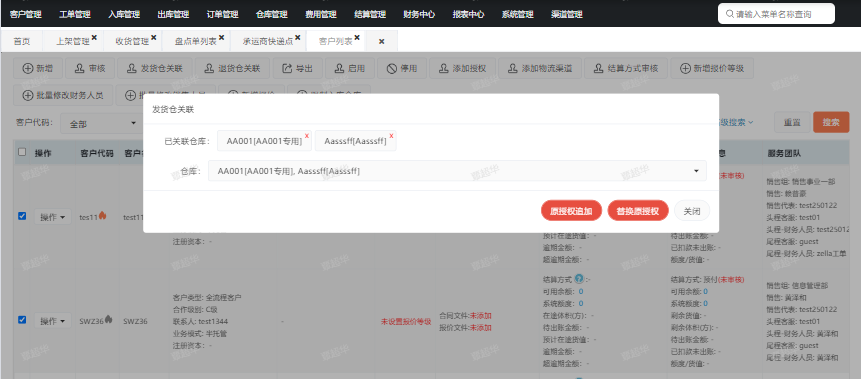
Task: Click the 未设置报价等级 link in SWZ36 row
Action: pyautogui.click(x=406, y=321)
